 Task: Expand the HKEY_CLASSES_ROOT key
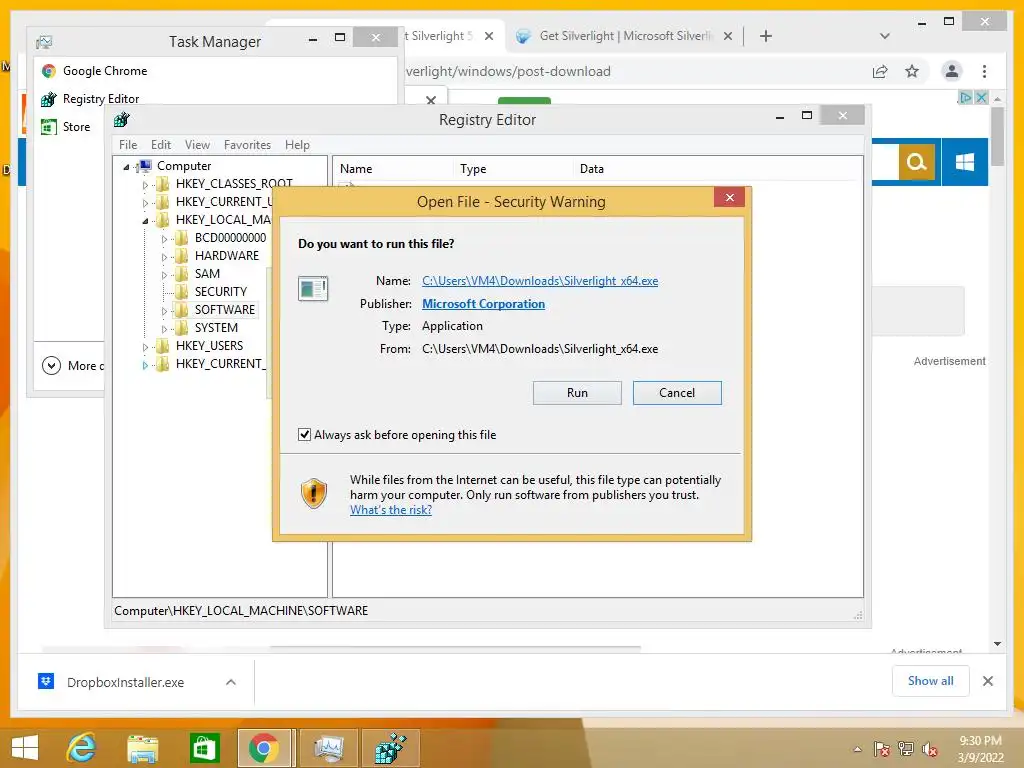(145, 185)
